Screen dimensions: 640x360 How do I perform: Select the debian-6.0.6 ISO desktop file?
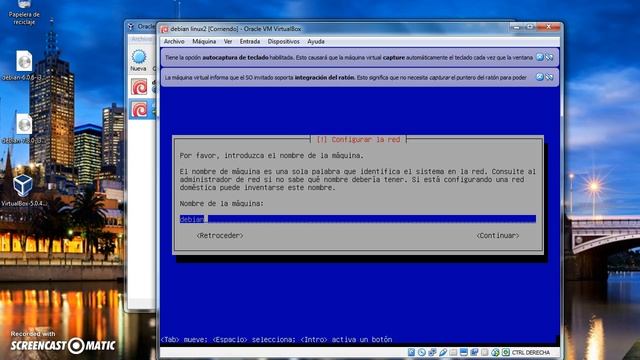pos(24,65)
